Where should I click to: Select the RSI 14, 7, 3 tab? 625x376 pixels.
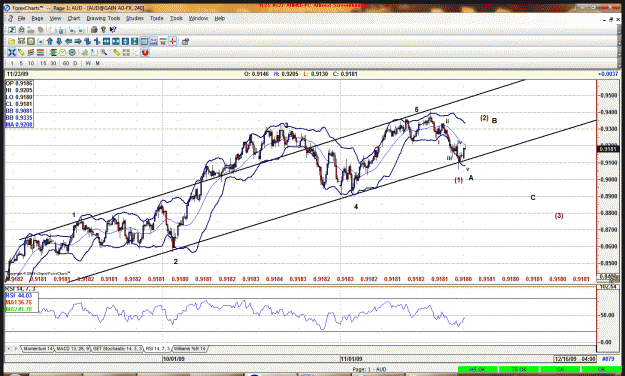pos(157,349)
